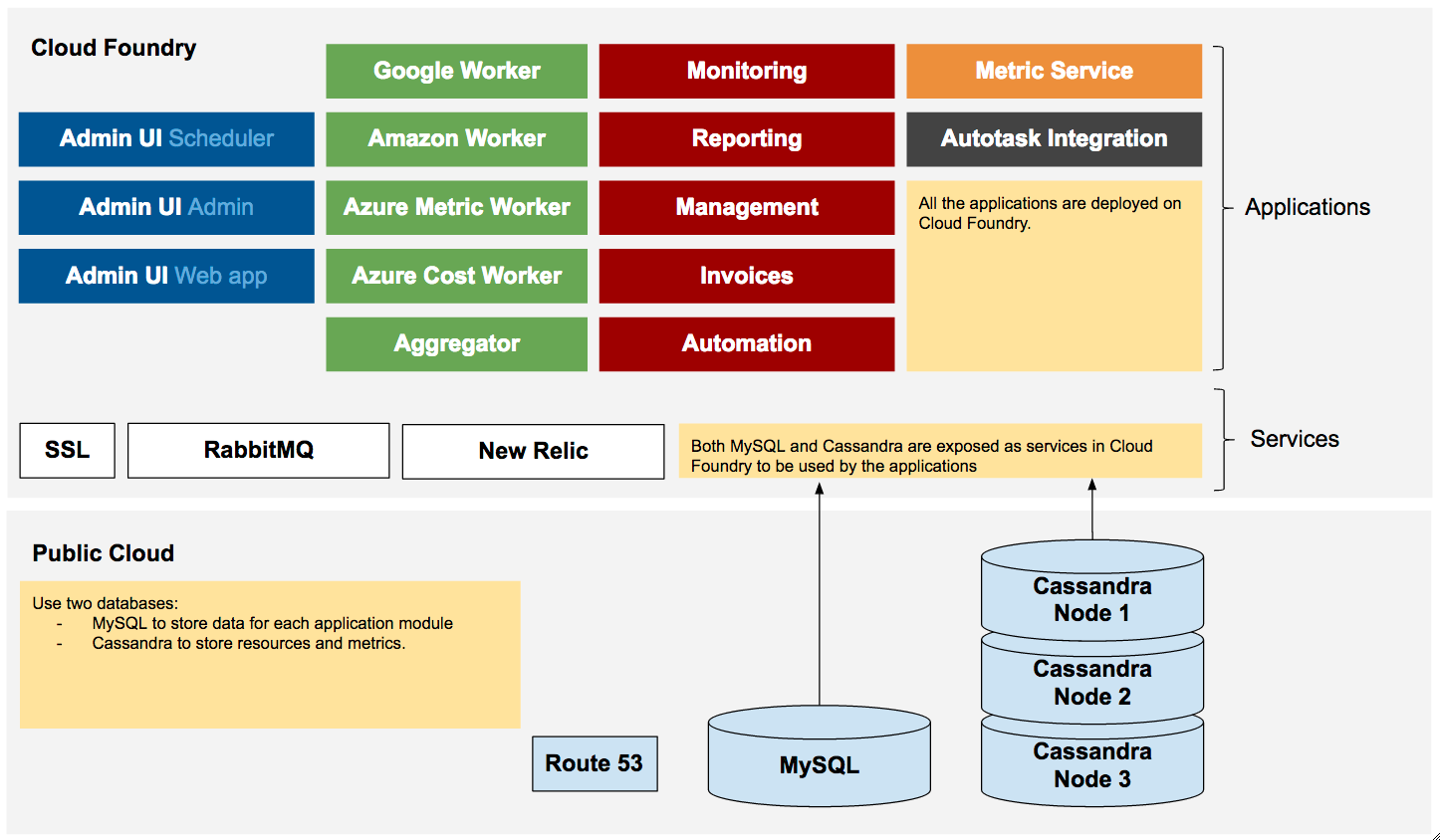Click the Automation box
The width and height of the screenshot is (1440, 840).
pyautogui.click(x=747, y=344)
